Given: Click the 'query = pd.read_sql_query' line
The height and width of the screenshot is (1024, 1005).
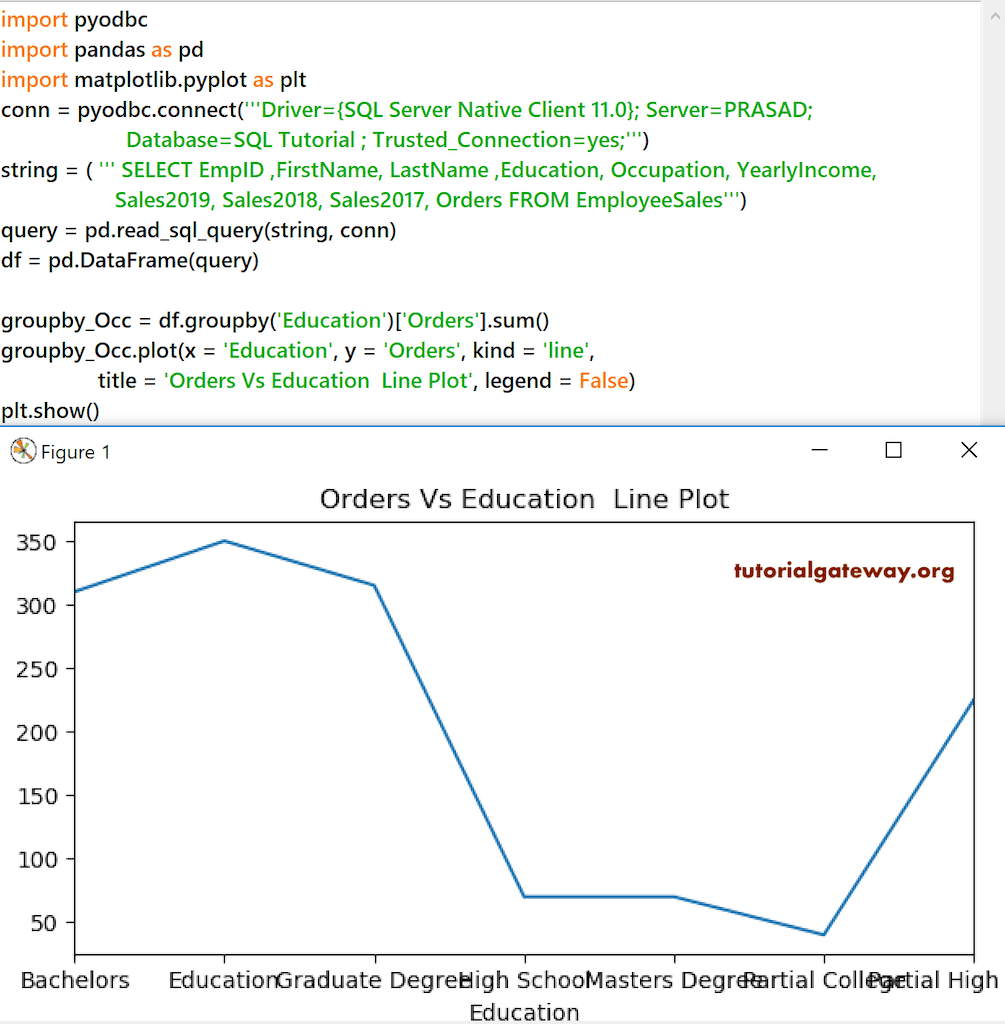Looking at the screenshot, I should point(199,230).
